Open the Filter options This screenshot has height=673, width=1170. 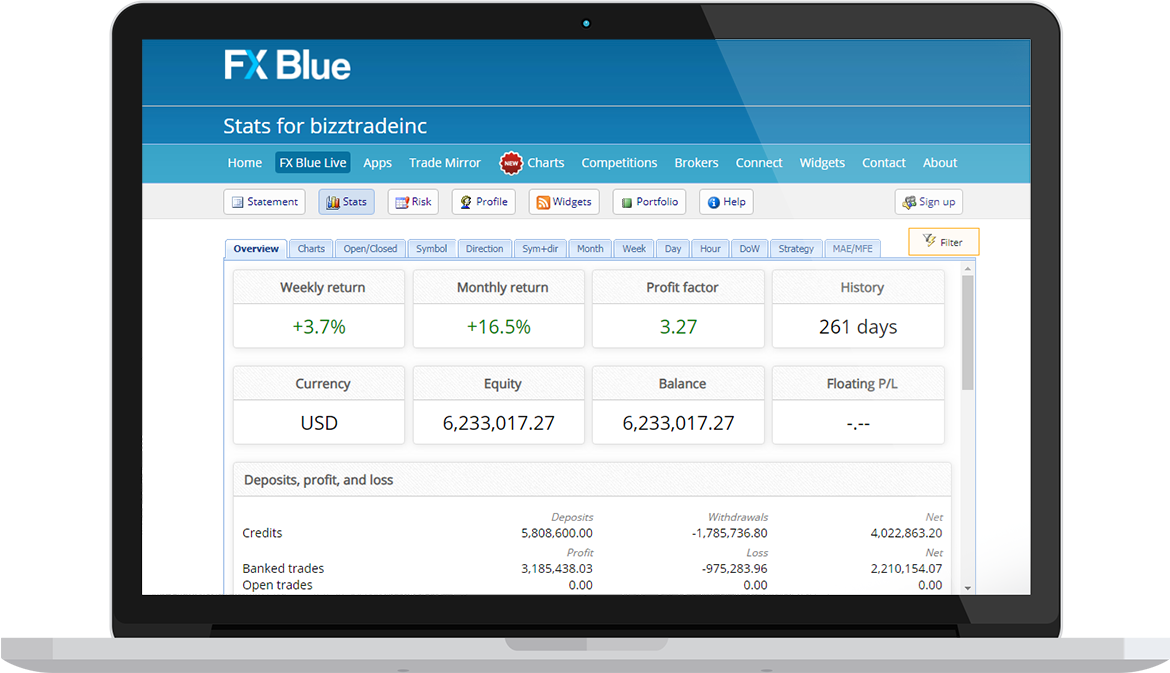pos(943,242)
